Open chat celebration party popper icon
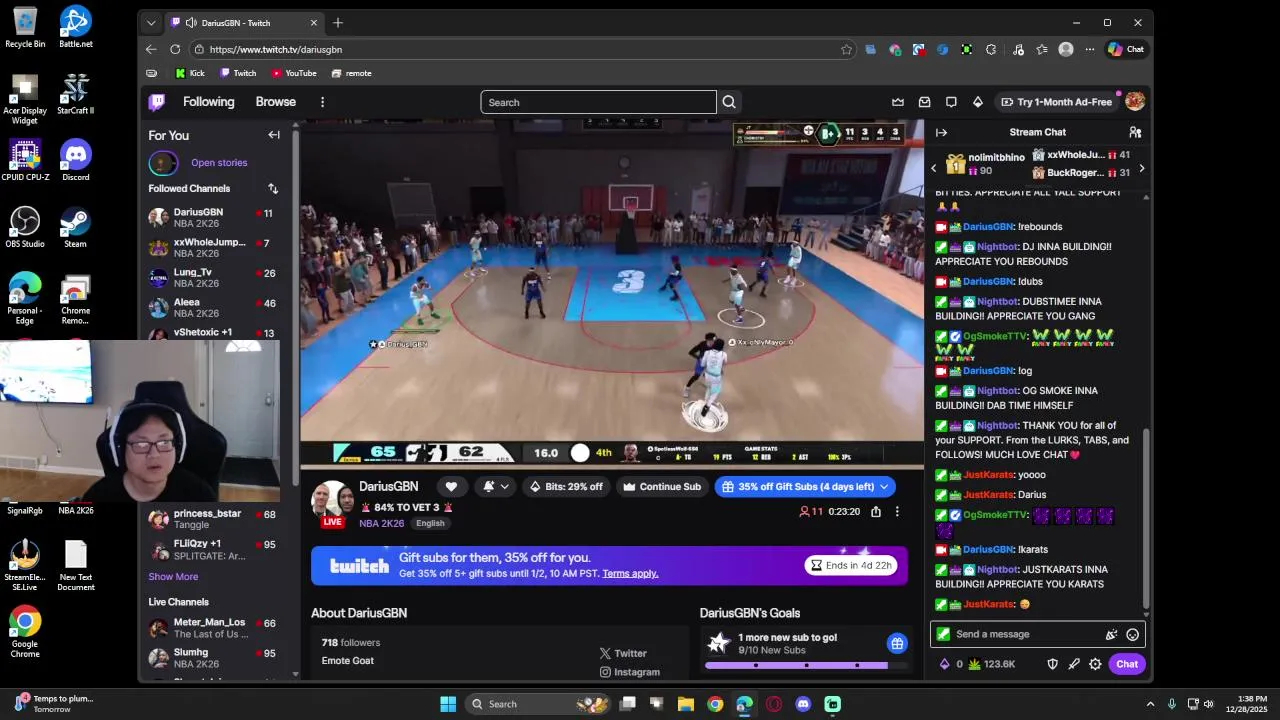This screenshot has height=720, width=1280. pyautogui.click(x=1111, y=634)
